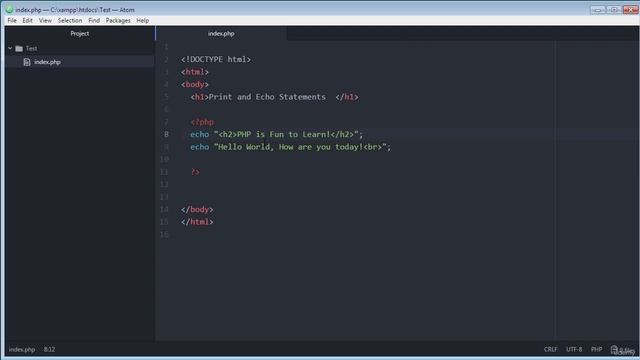
Task: Select the Test folder icon
Action: (x=19, y=49)
